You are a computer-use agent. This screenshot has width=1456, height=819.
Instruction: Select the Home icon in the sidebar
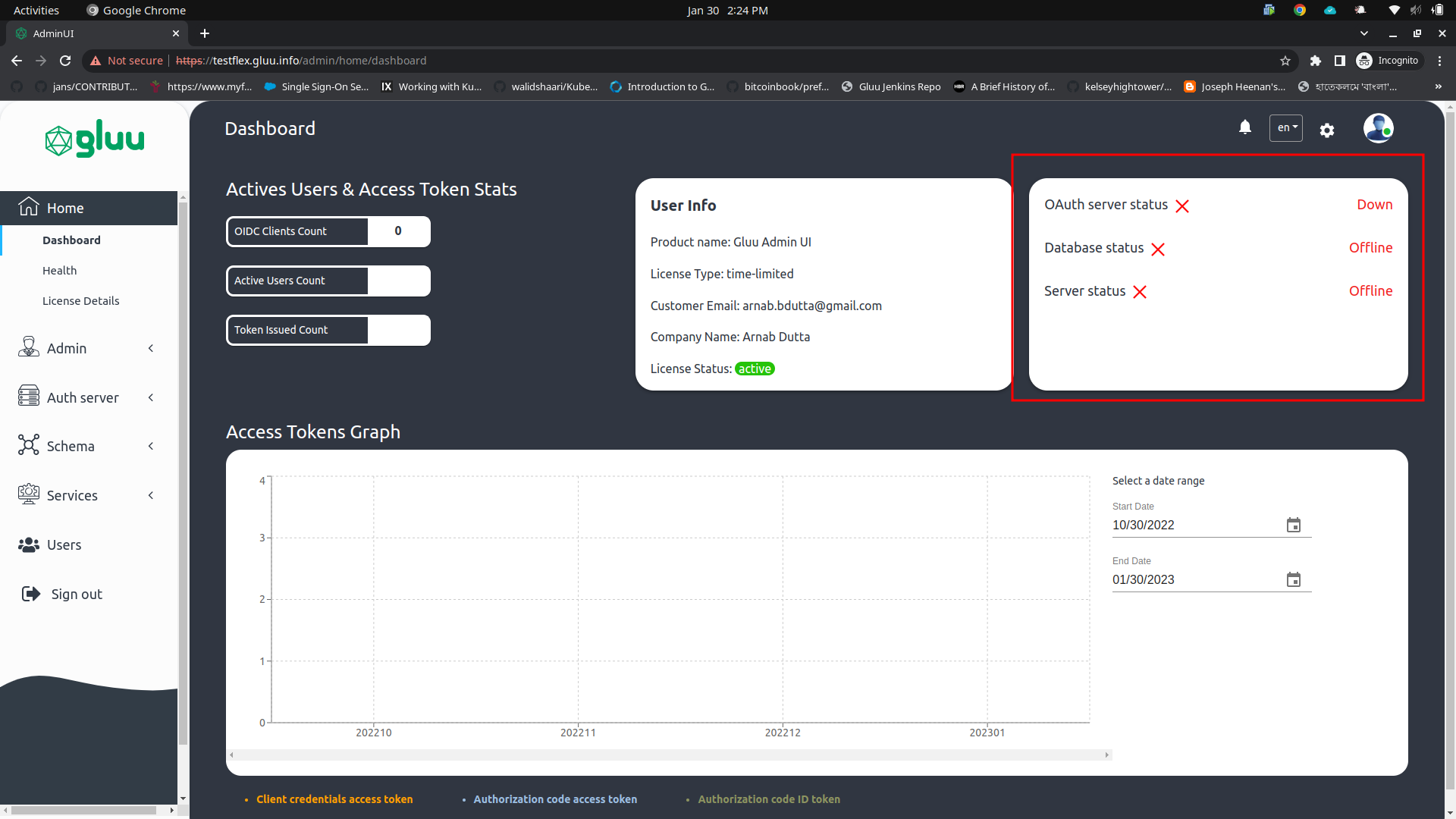(x=28, y=206)
